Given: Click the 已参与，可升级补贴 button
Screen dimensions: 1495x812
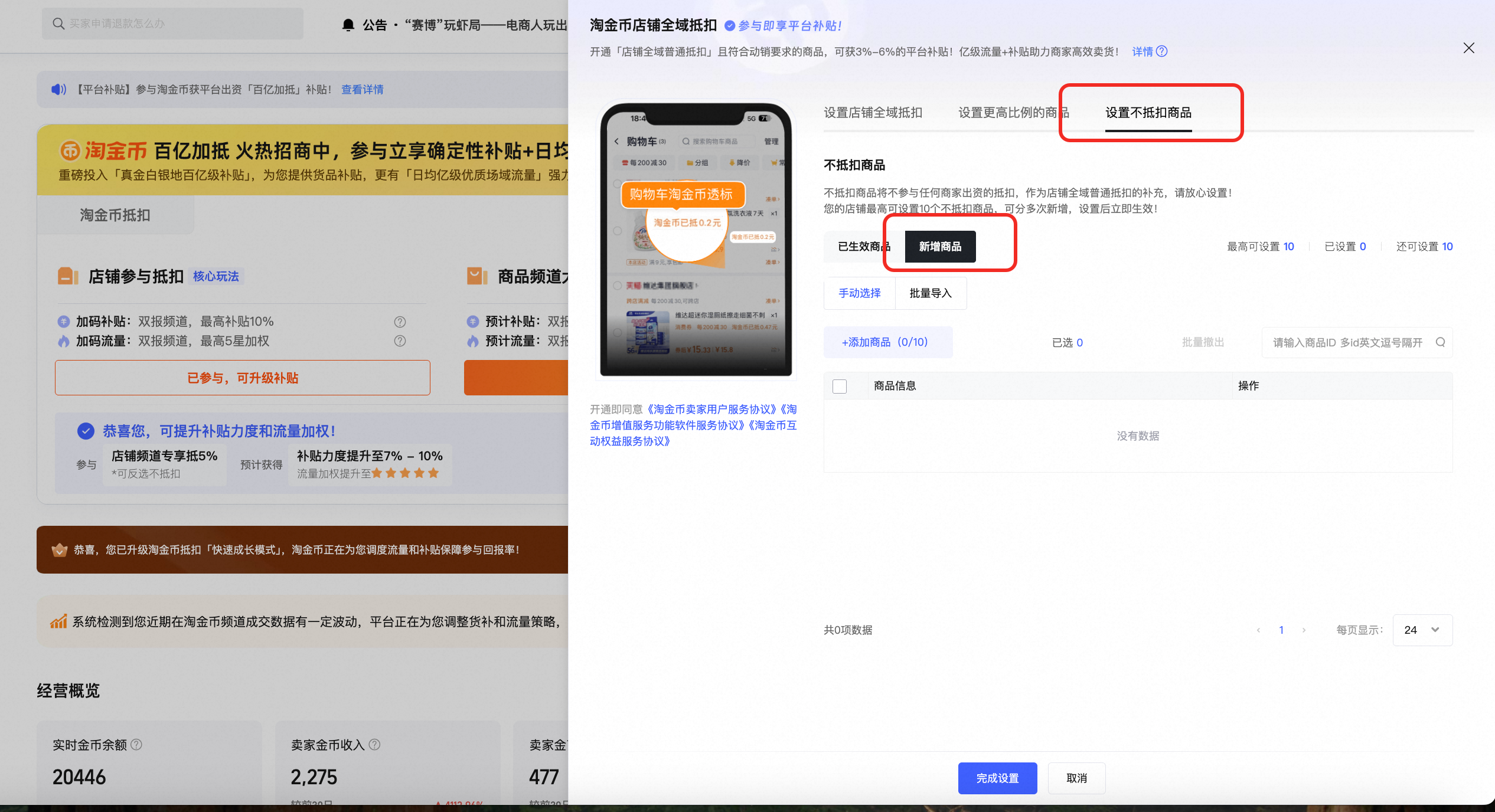Looking at the screenshot, I should pos(243,378).
